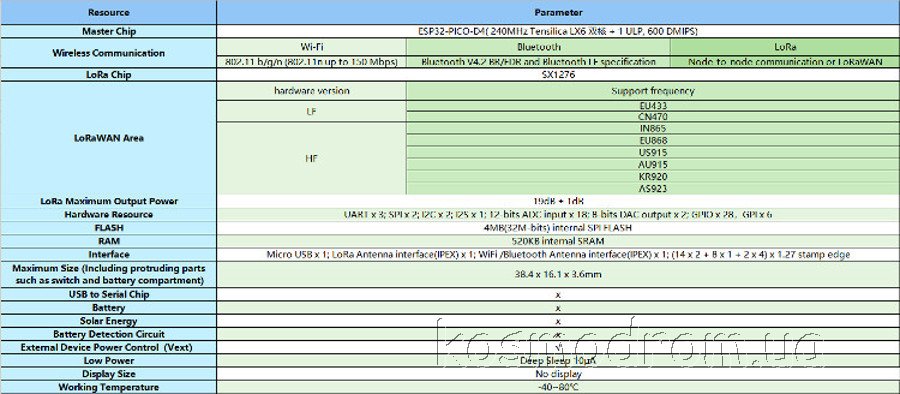
Task: Click the AS923 frequency cell
Action: 653,188
